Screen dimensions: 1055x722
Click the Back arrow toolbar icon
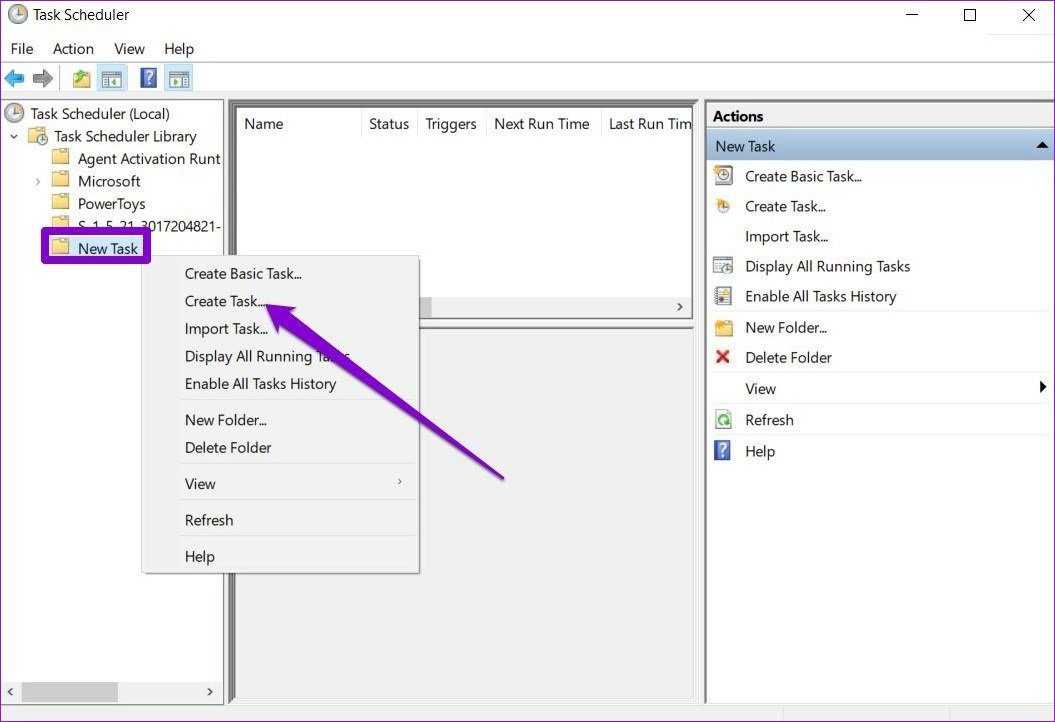(15, 78)
